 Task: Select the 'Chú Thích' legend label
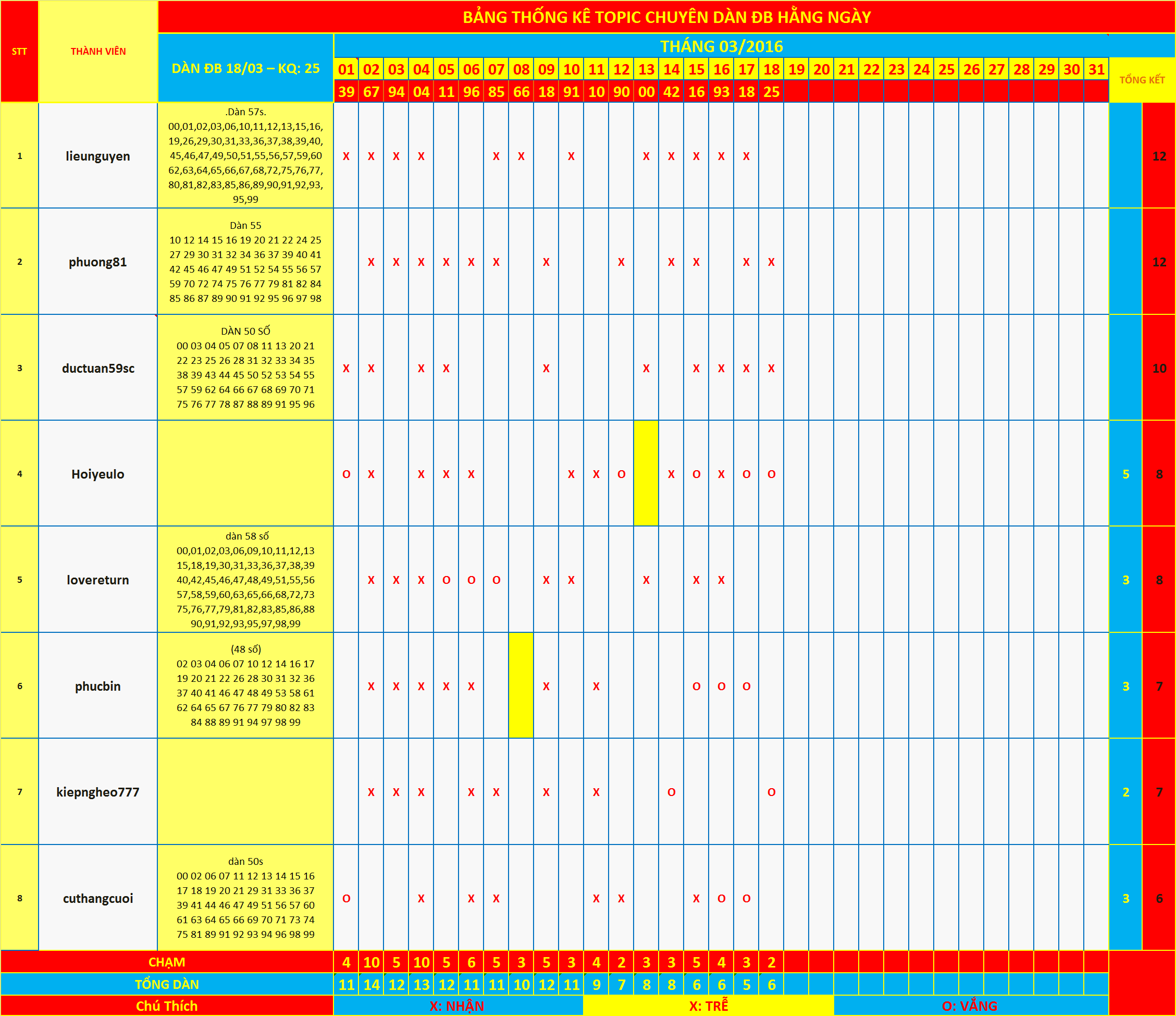click(167, 1006)
